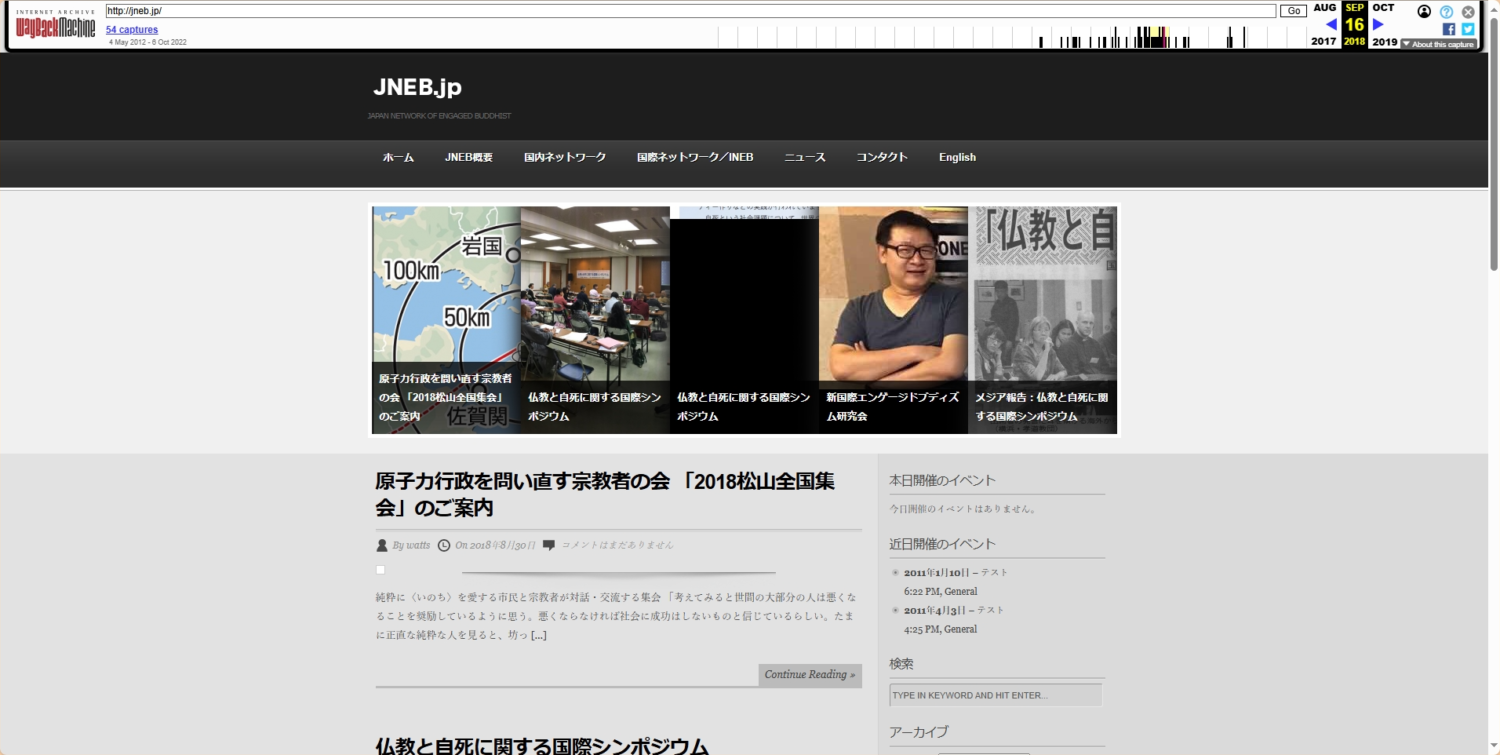Share capture on Facebook icon

click(1449, 29)
